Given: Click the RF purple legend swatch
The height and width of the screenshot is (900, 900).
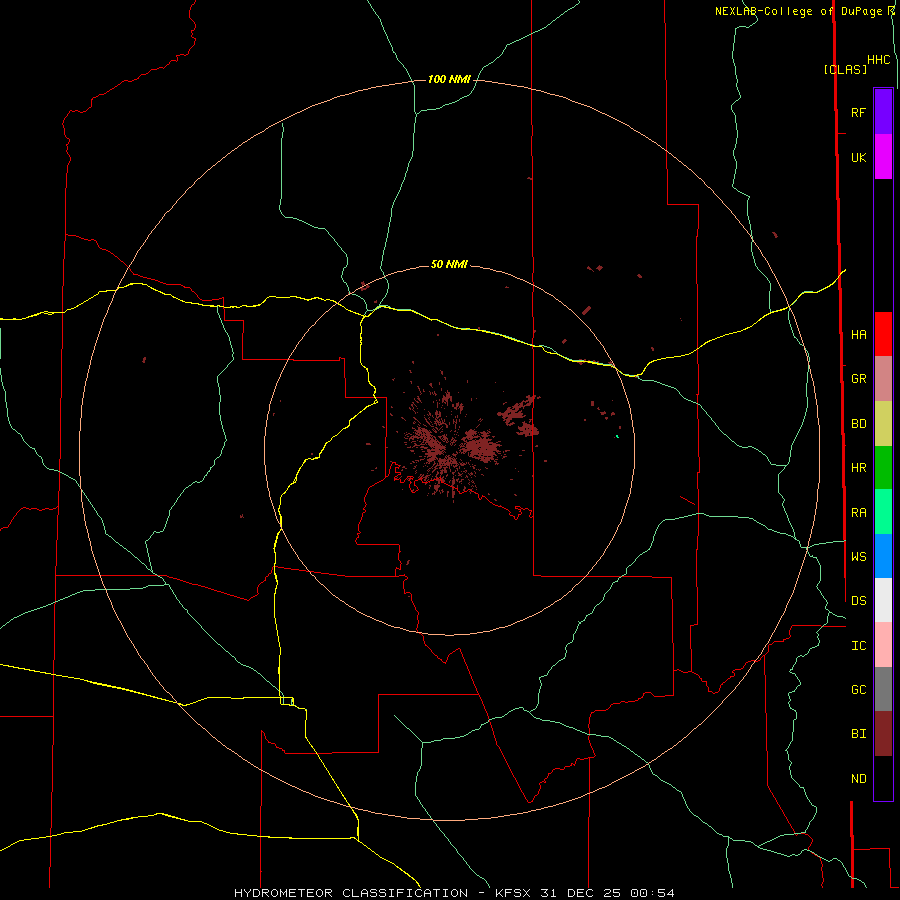Looking at the screenshot, I should (x=883, y=112).
